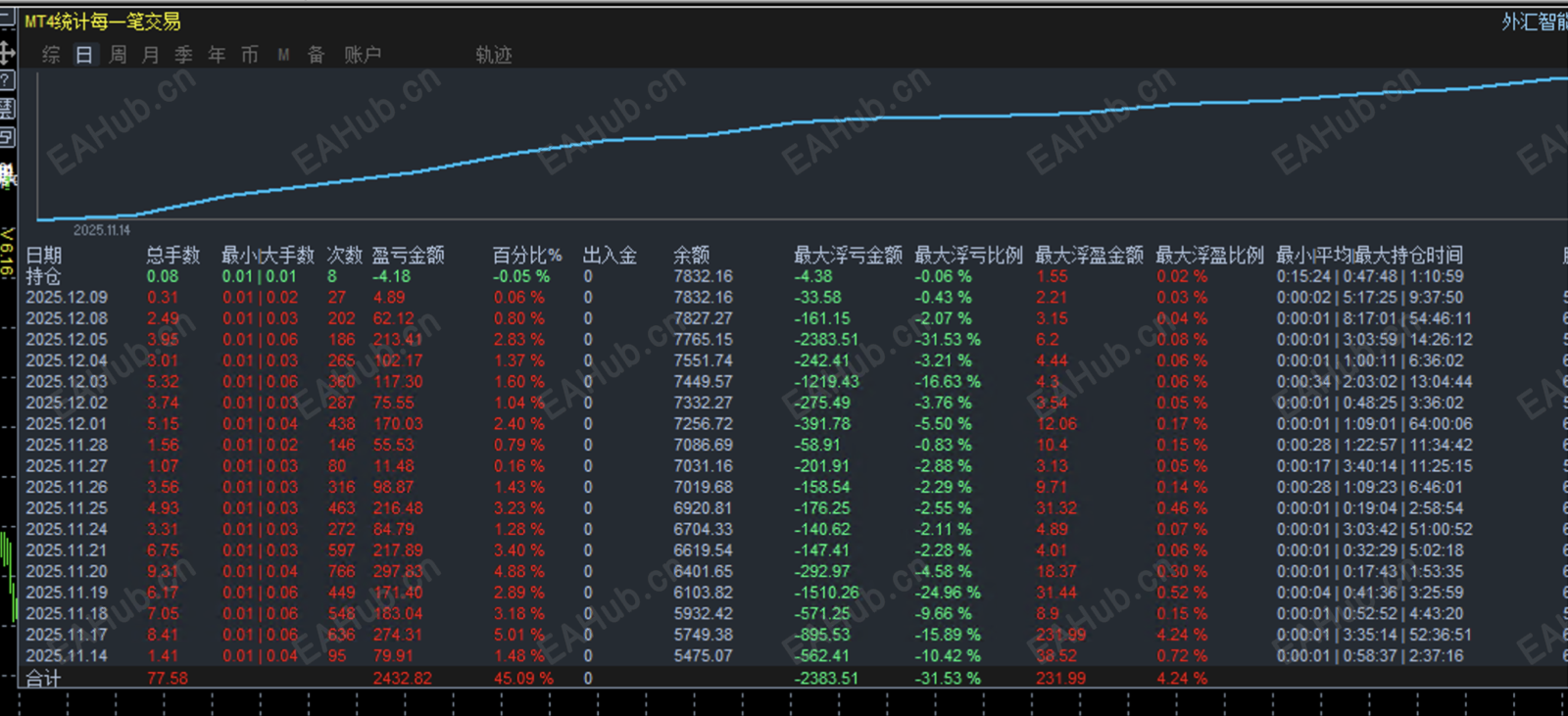Click the 盈亏金额 column header

tap(409, 256)
